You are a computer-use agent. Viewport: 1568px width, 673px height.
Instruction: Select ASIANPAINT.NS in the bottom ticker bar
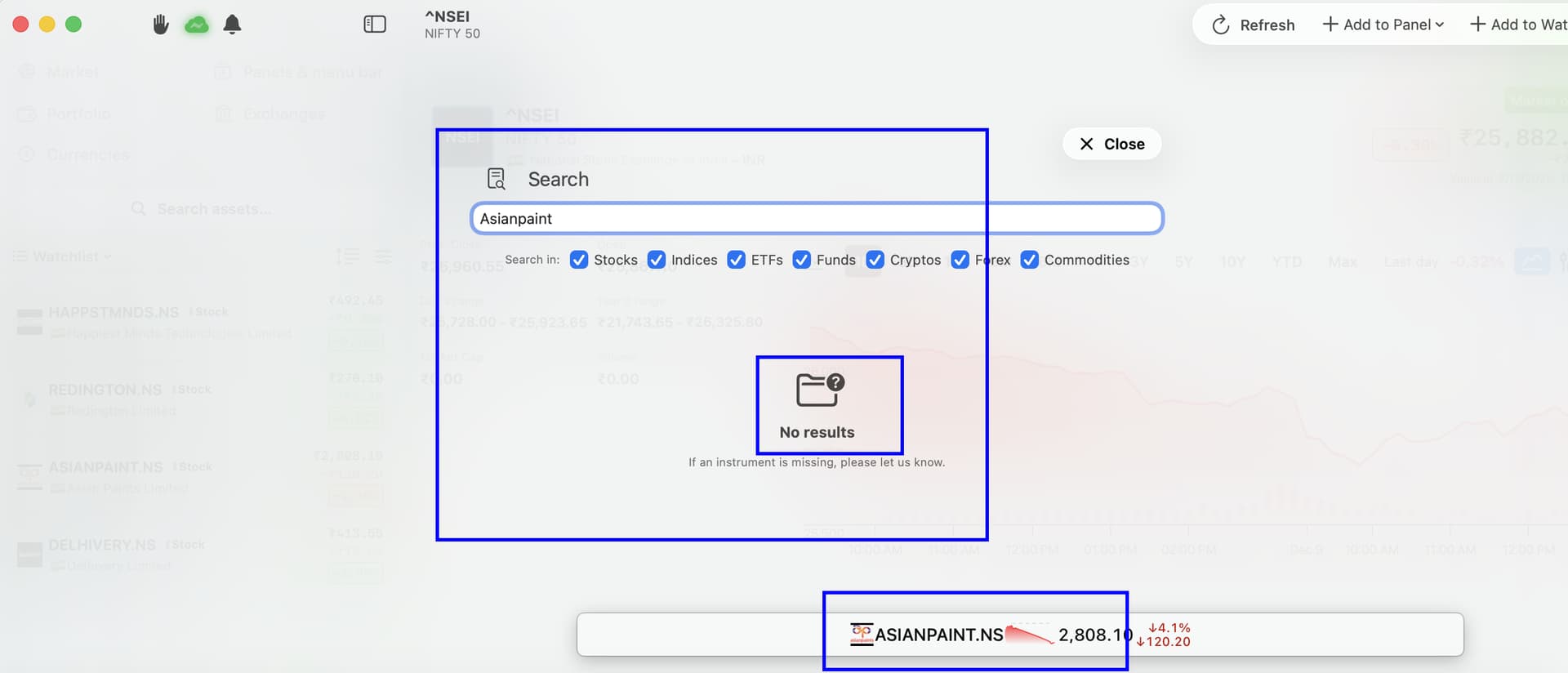(938, 635)
